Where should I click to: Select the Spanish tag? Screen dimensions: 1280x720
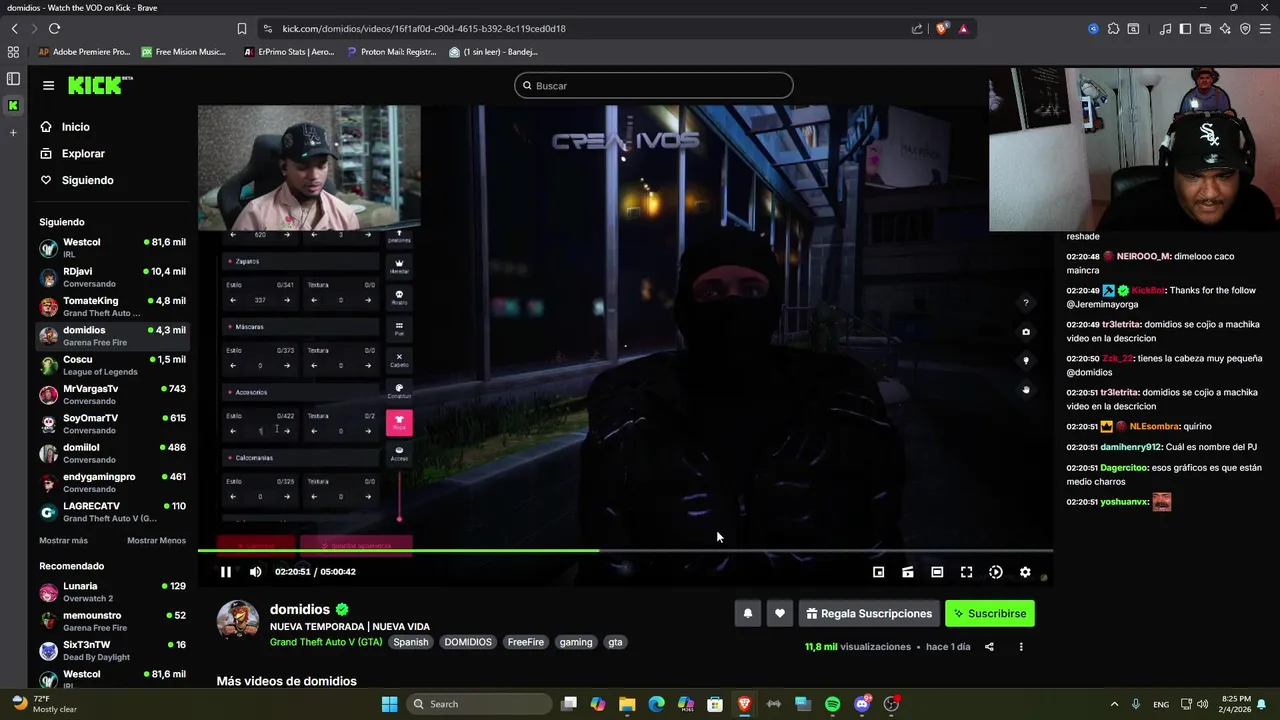(x=411, y=642)
